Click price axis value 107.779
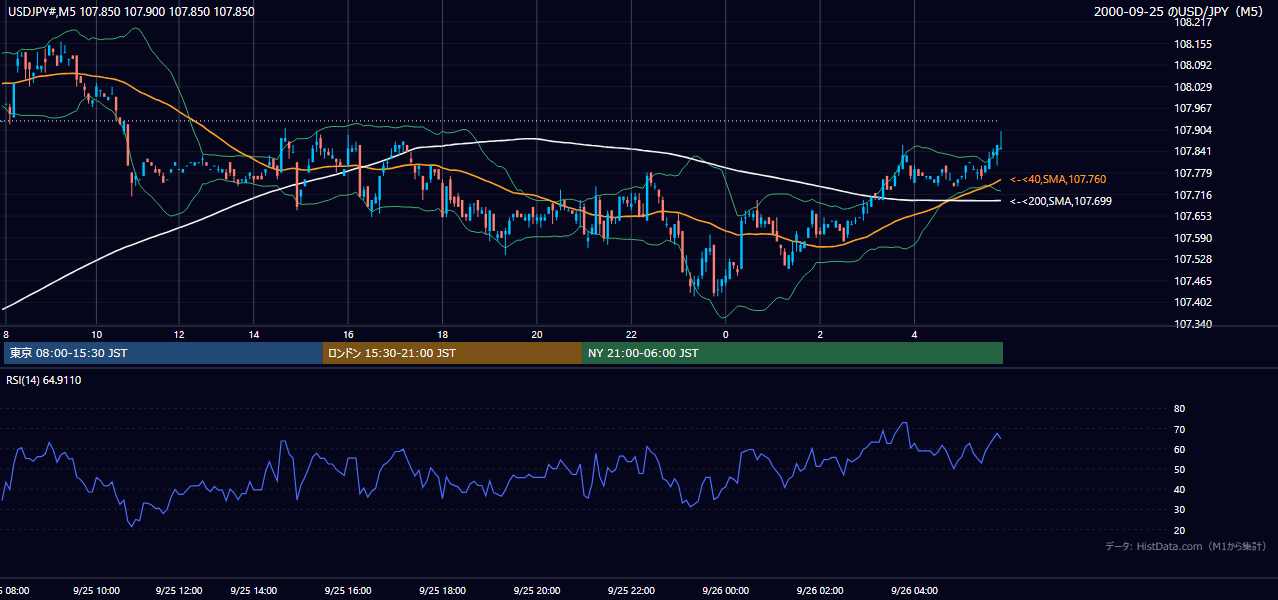This screenshot has height=600, width=1278. coord(1192,173)
